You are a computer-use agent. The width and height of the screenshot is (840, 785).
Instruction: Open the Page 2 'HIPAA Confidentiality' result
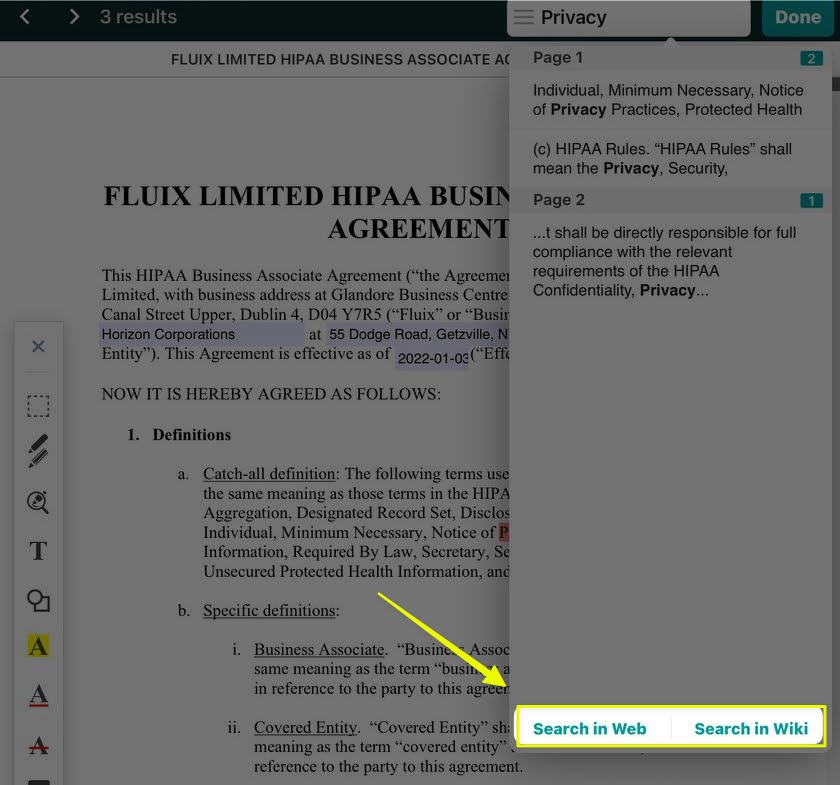(667, 261)
